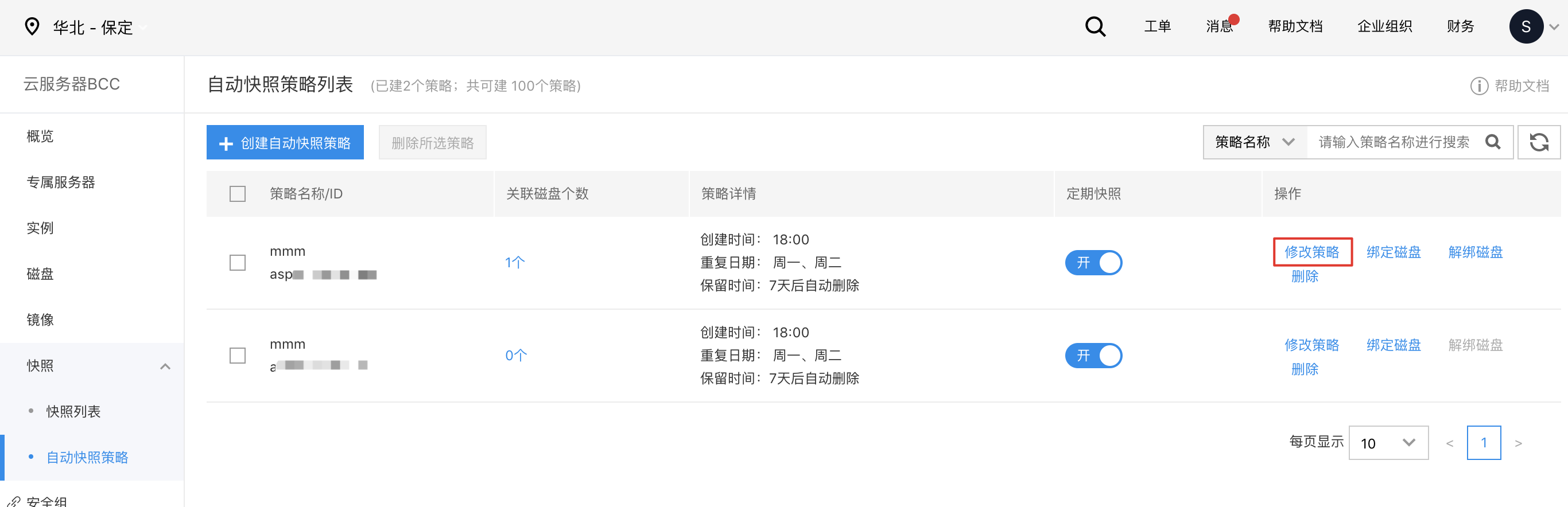Click the magnifier inside policy name search field
Image resolution: width=1568 pixels, height=507 pixels.
point(1492,142)
